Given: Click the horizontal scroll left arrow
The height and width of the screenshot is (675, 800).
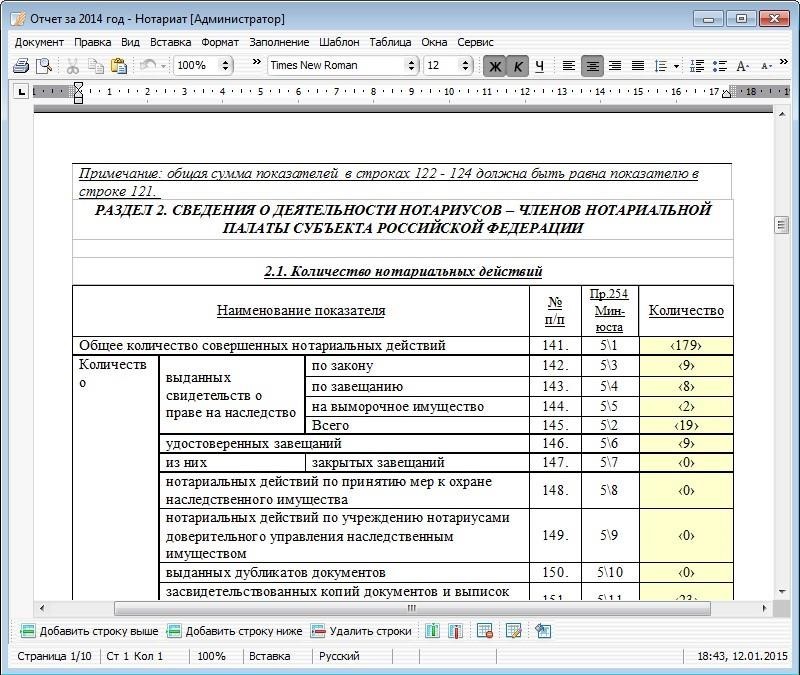Looking at the screenshot, I should pyautogui.click(x=42, y=608).
